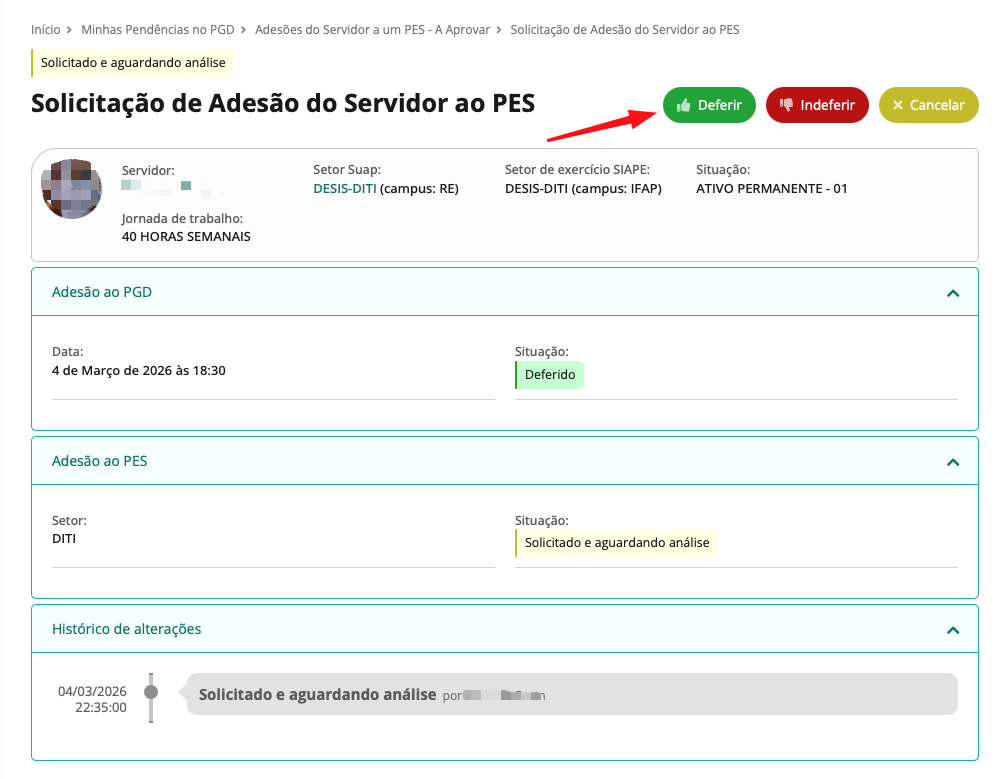
Task: Collapse the Histórico de alterações chevron
Action: click(952, 630)
